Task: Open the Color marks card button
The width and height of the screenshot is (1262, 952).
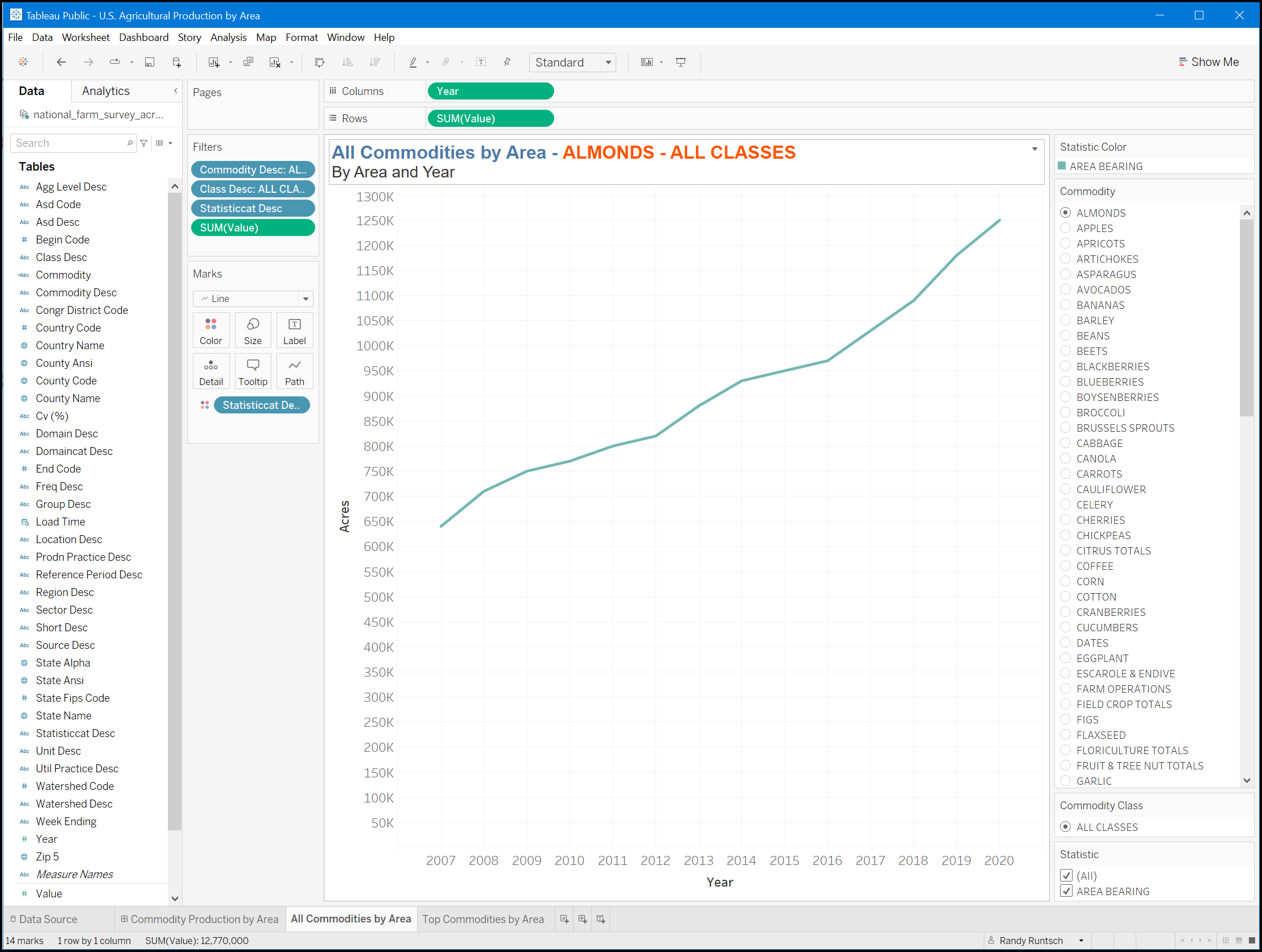Action: point(211,330)
